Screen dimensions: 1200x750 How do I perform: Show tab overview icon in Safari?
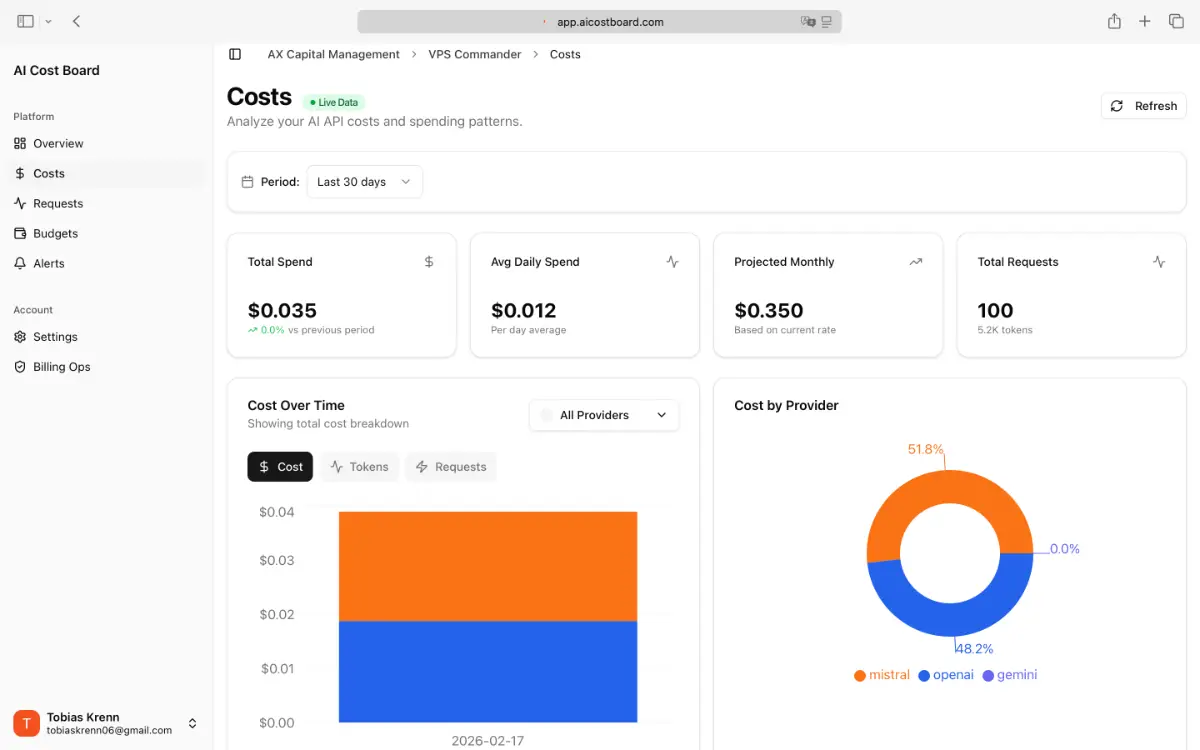pyautogui.click(x=1176, y=21)
